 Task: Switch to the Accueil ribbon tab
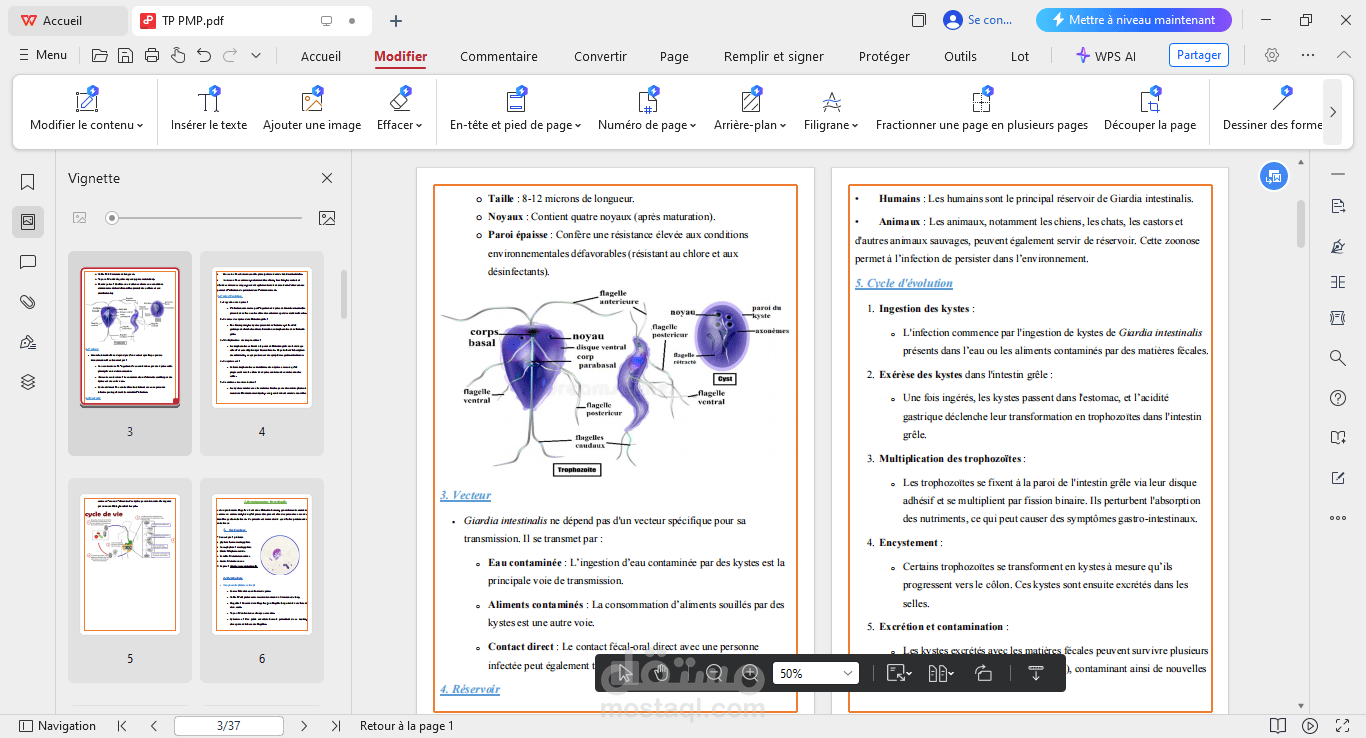[x=321, y=56]
